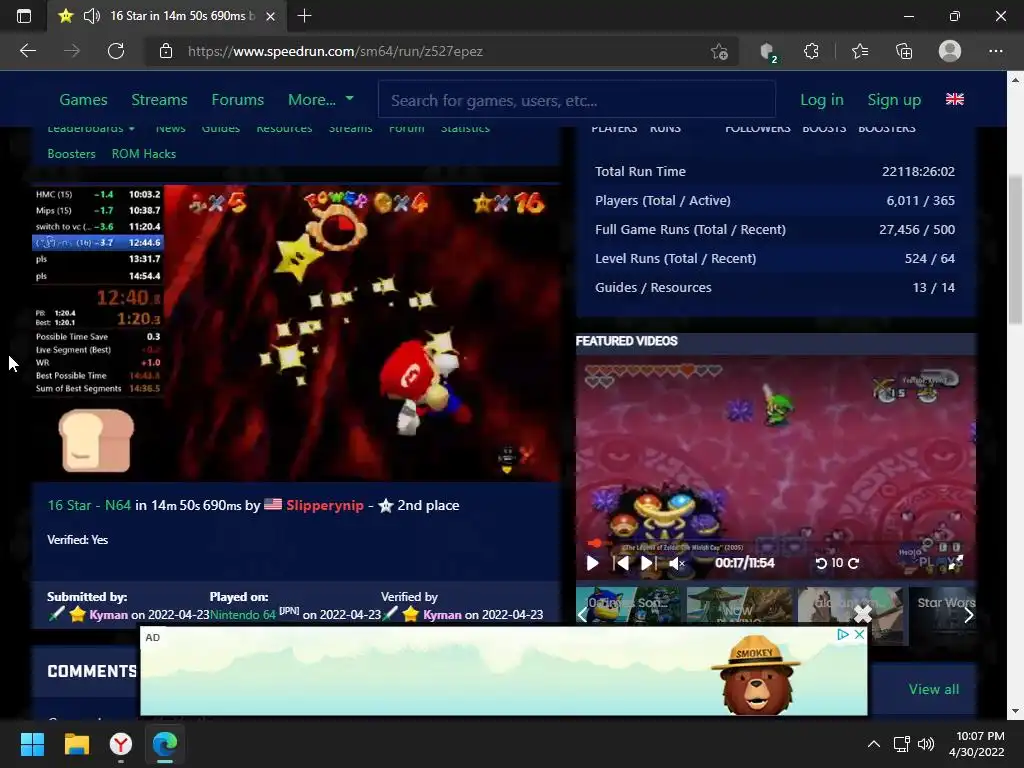Open the Nintendo 64 platform link
1024x768 pixels.
pyautogui.click(x=243, y=615)
